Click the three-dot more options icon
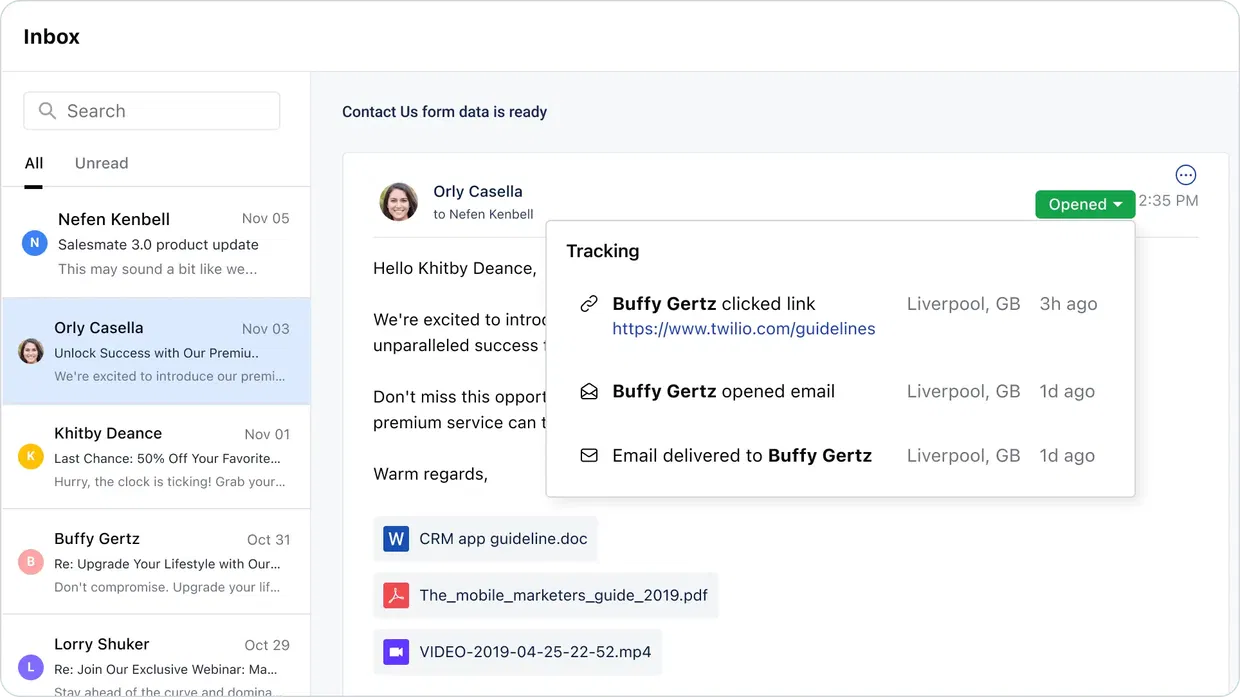The height and width of the screenshot is (697, 1240). coord(1185,174)
